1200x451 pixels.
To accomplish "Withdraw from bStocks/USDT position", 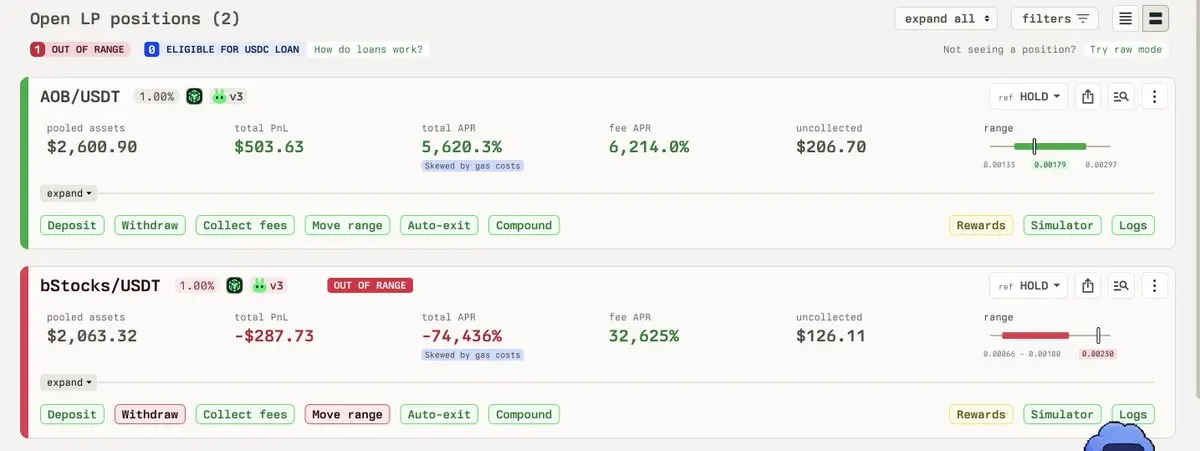I will tap(150, 414).
